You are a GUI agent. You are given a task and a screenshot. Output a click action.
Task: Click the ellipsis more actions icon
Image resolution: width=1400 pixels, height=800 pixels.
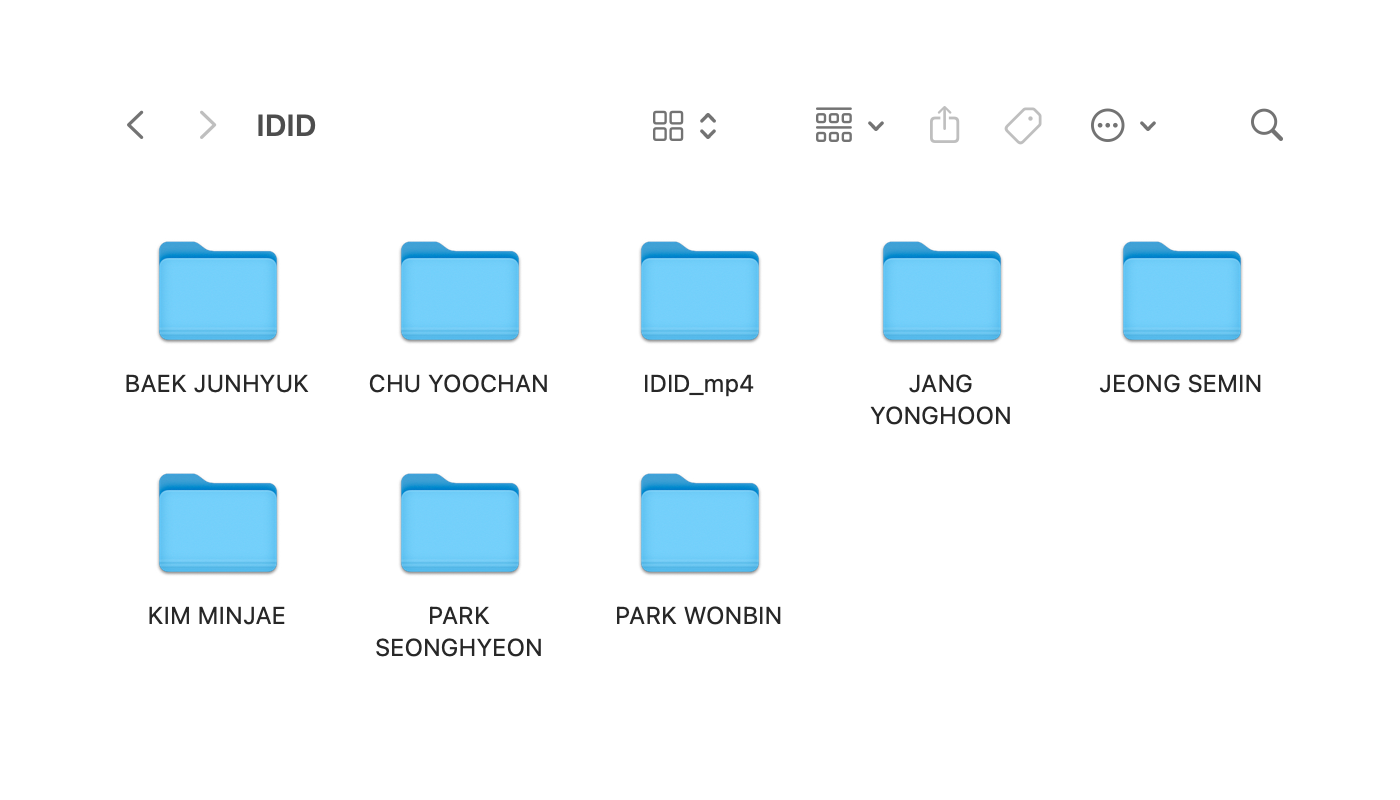(x=1107, y=126)
